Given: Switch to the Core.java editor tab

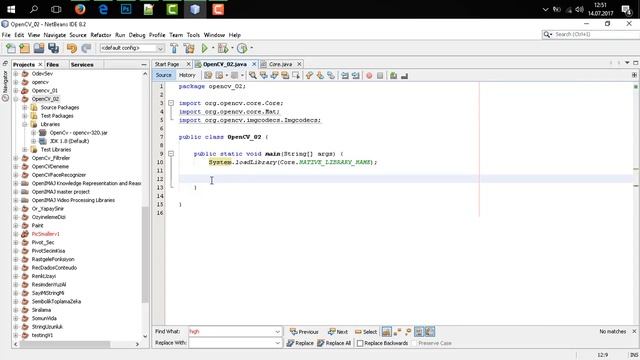Looking at the screenshot, I should pos(280,64).
